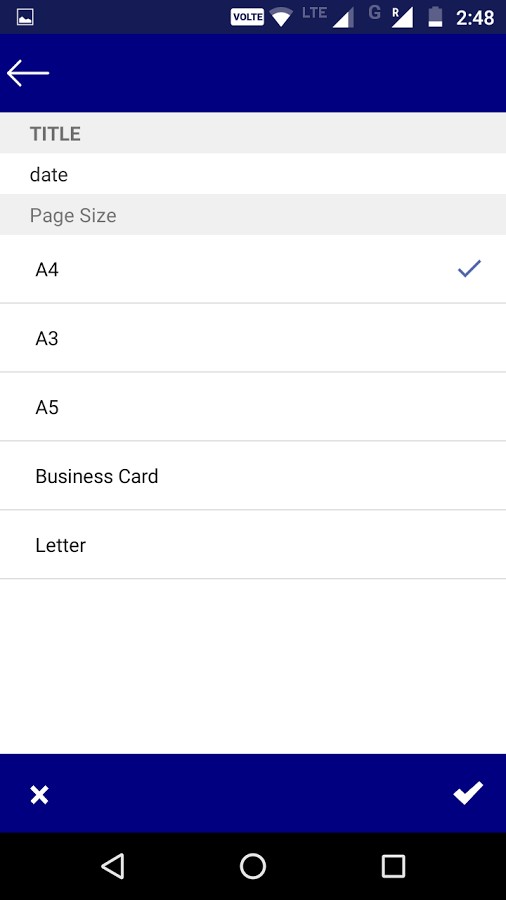
Task: Tap the Android back navigation triangle
Action: tap(113, 866)
